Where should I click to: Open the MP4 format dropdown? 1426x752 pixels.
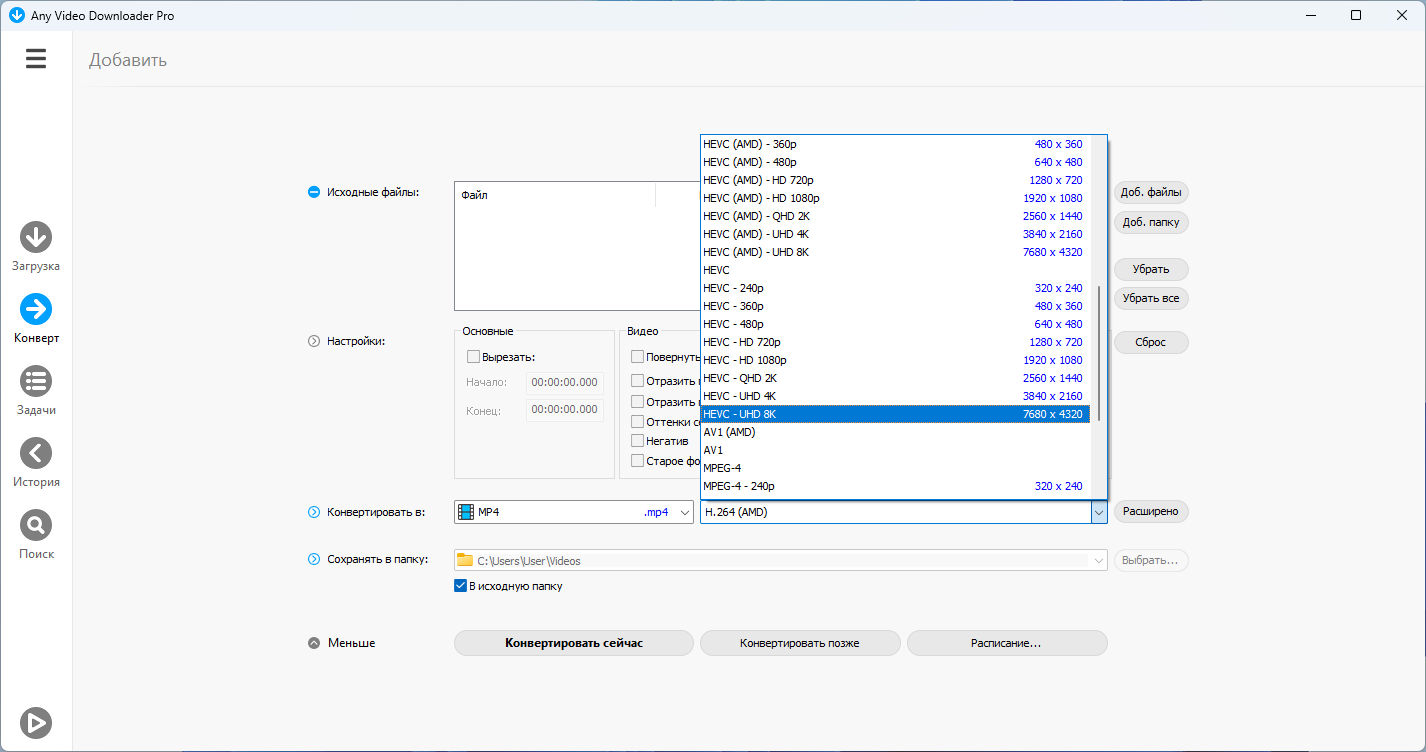(573, 512)
